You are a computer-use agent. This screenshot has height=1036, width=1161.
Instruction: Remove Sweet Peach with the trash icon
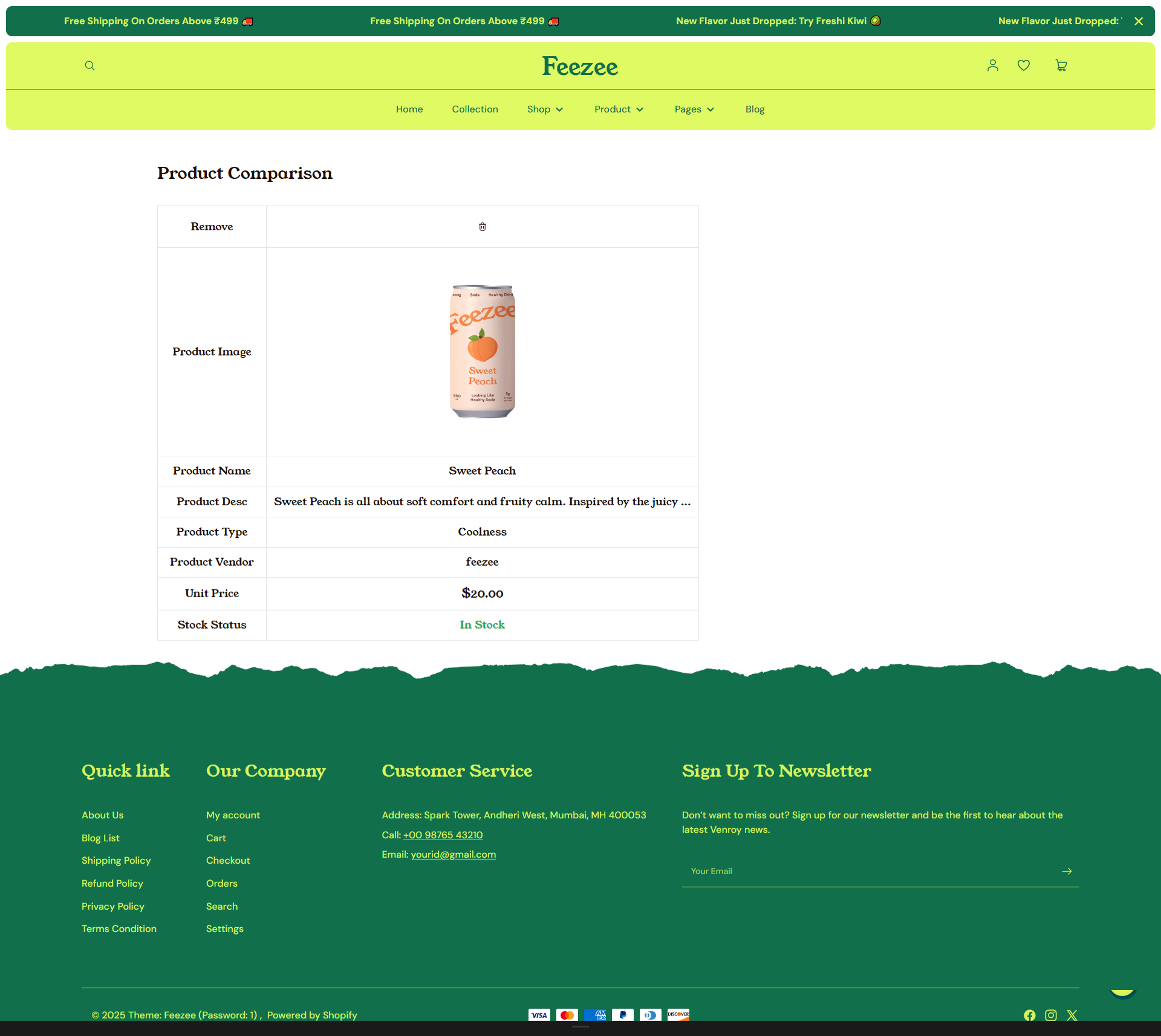[x=482, y=227]
